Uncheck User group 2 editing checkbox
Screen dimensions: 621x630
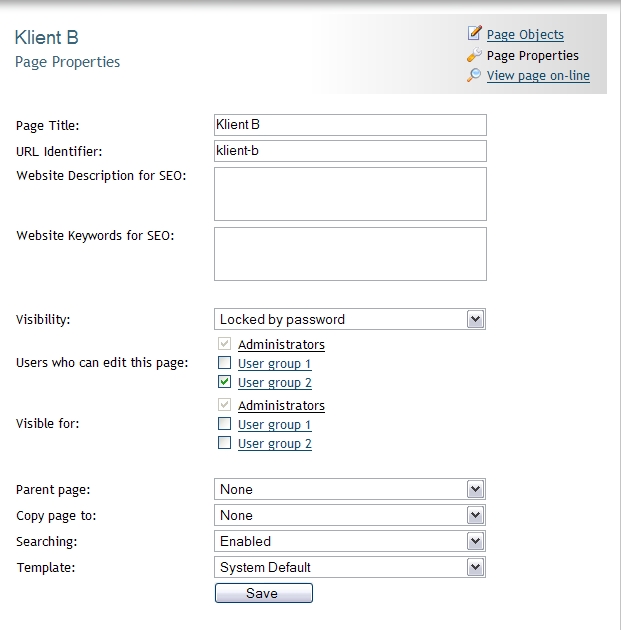(225, 382)
